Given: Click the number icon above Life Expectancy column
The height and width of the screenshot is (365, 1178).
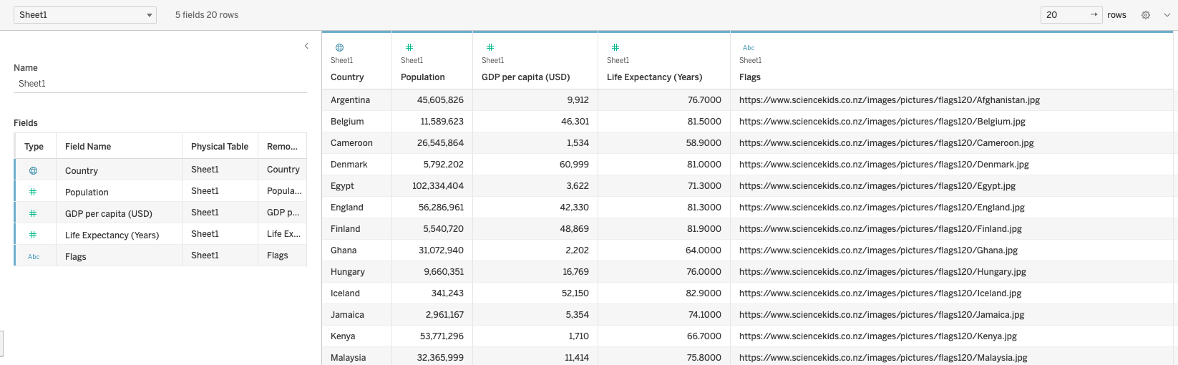Looking at the screenshot, I should pyautogui.click(x=615, y=47).
